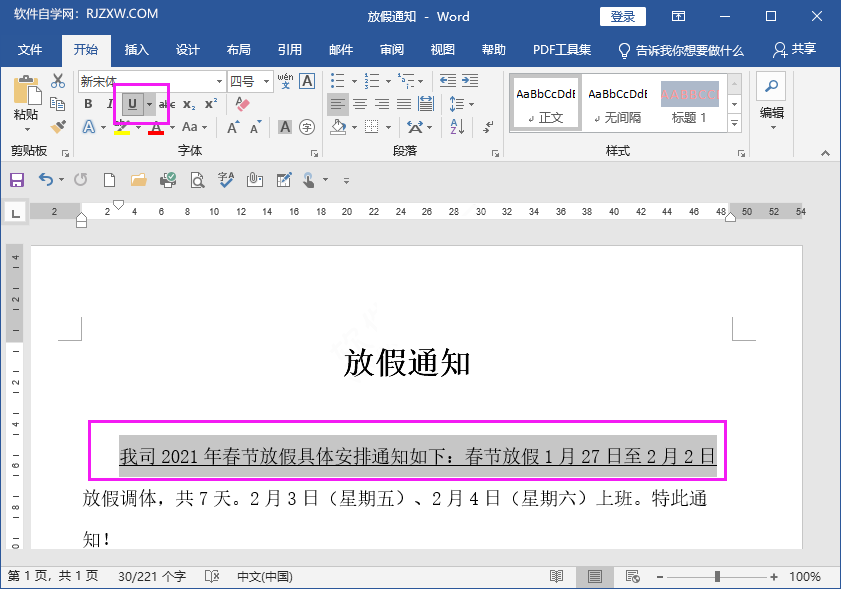Toggle the underline button
This screenshot has width=841, height=589.
point(132,104)
